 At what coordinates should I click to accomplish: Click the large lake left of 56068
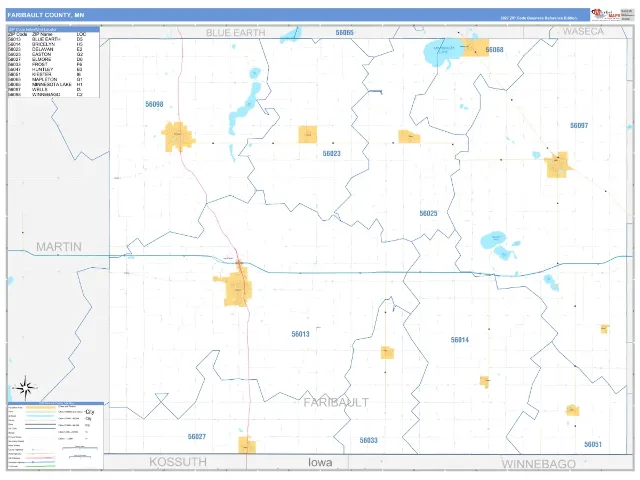pyautogui.click(x=444, y=53)
